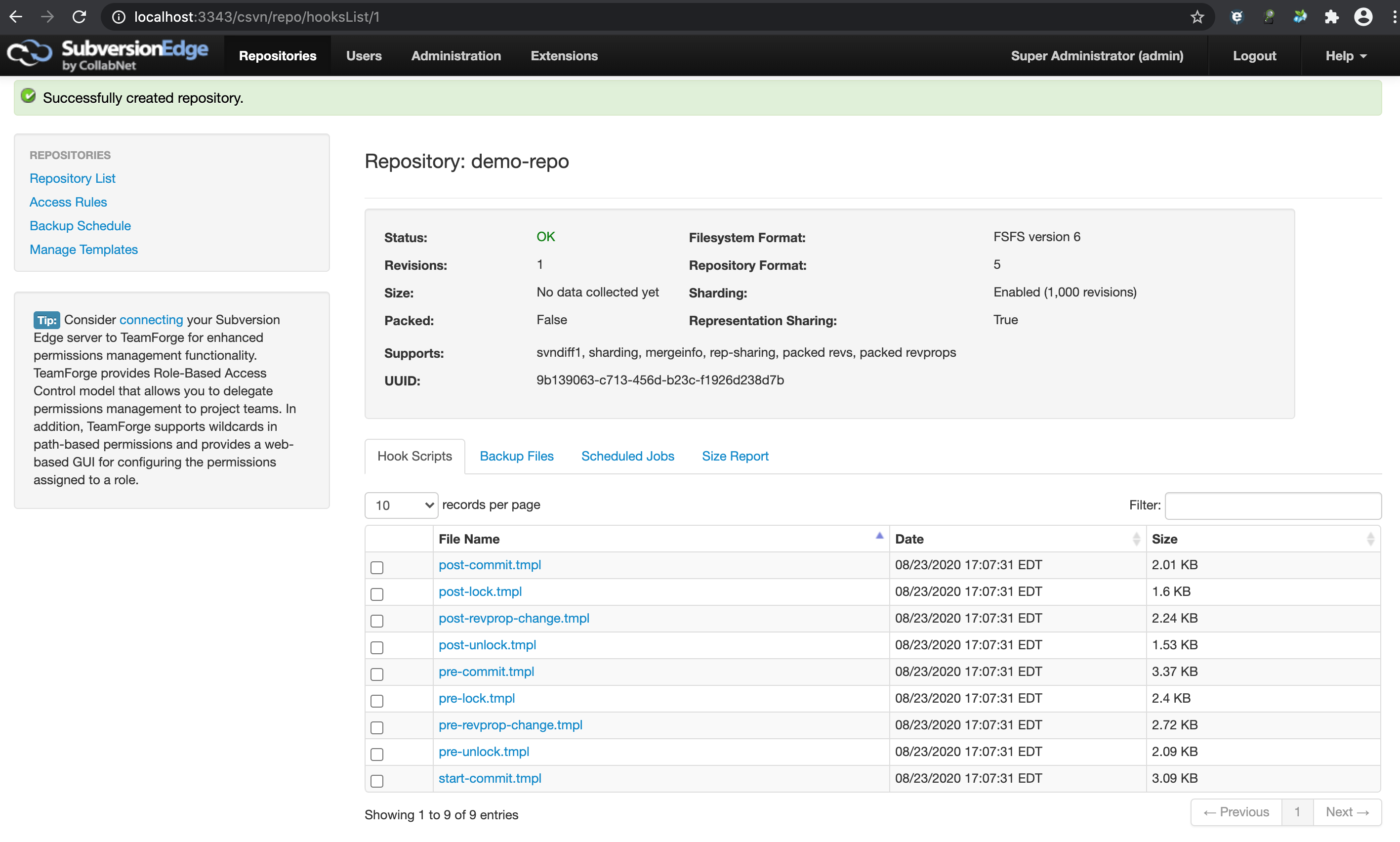Open the Administration menu
The height and width of the screenshot is (842, 1400).
[x=455, y=56]
